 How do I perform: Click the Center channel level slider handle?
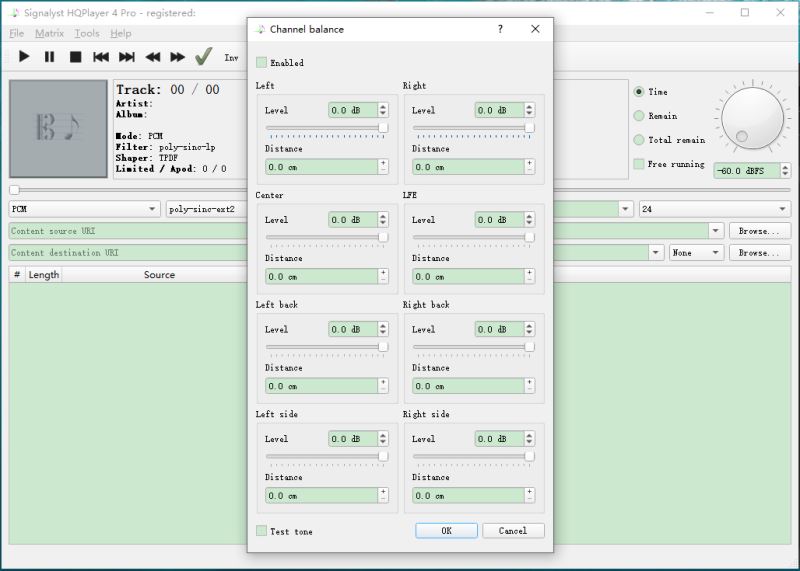pyautogui.click(x=383, y=237)
